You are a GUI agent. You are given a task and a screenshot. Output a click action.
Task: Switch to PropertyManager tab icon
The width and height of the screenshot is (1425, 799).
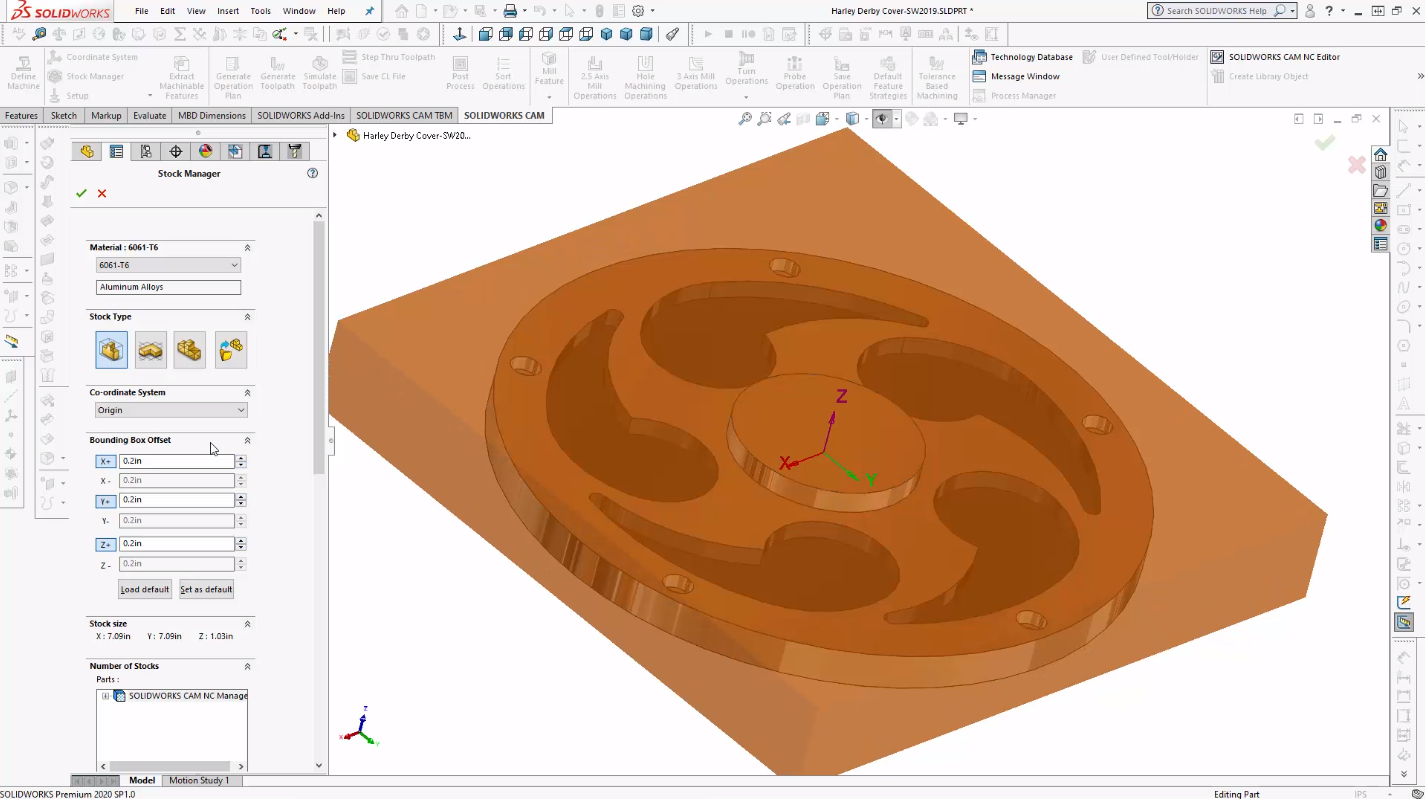pos(116,151)
